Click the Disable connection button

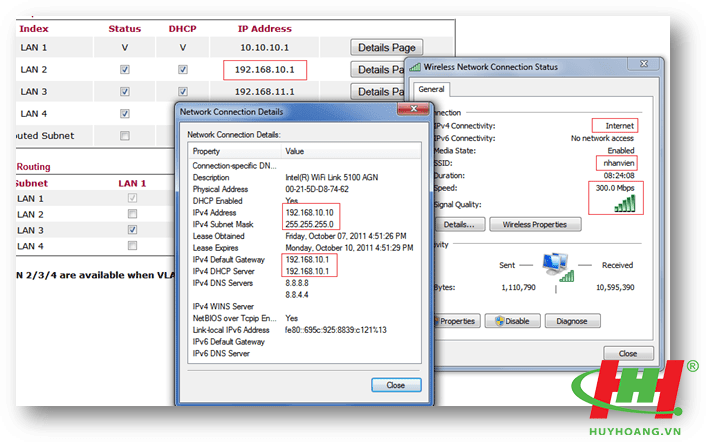[509, 321]
